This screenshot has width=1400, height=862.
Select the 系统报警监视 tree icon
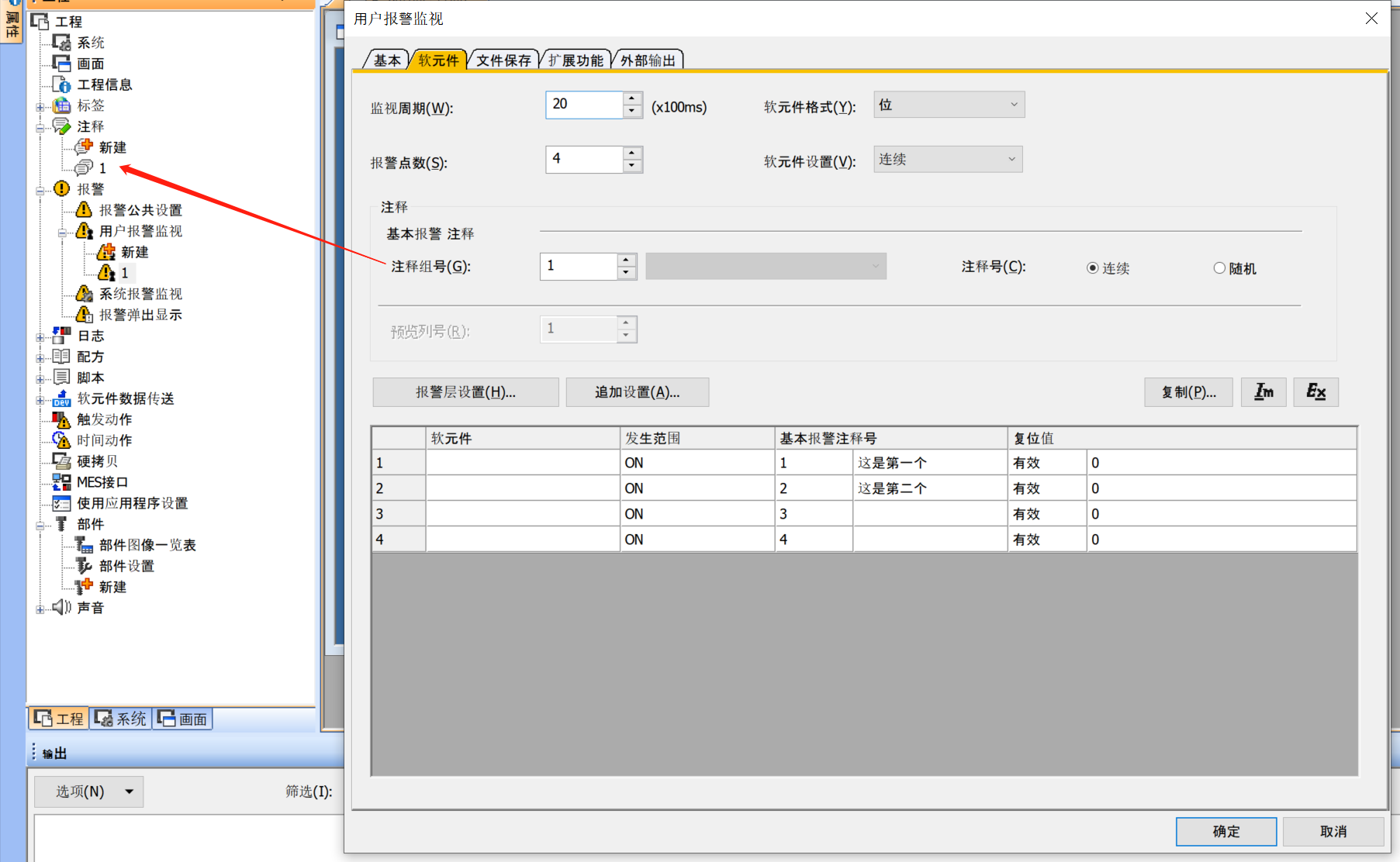(x=84, y=294)
